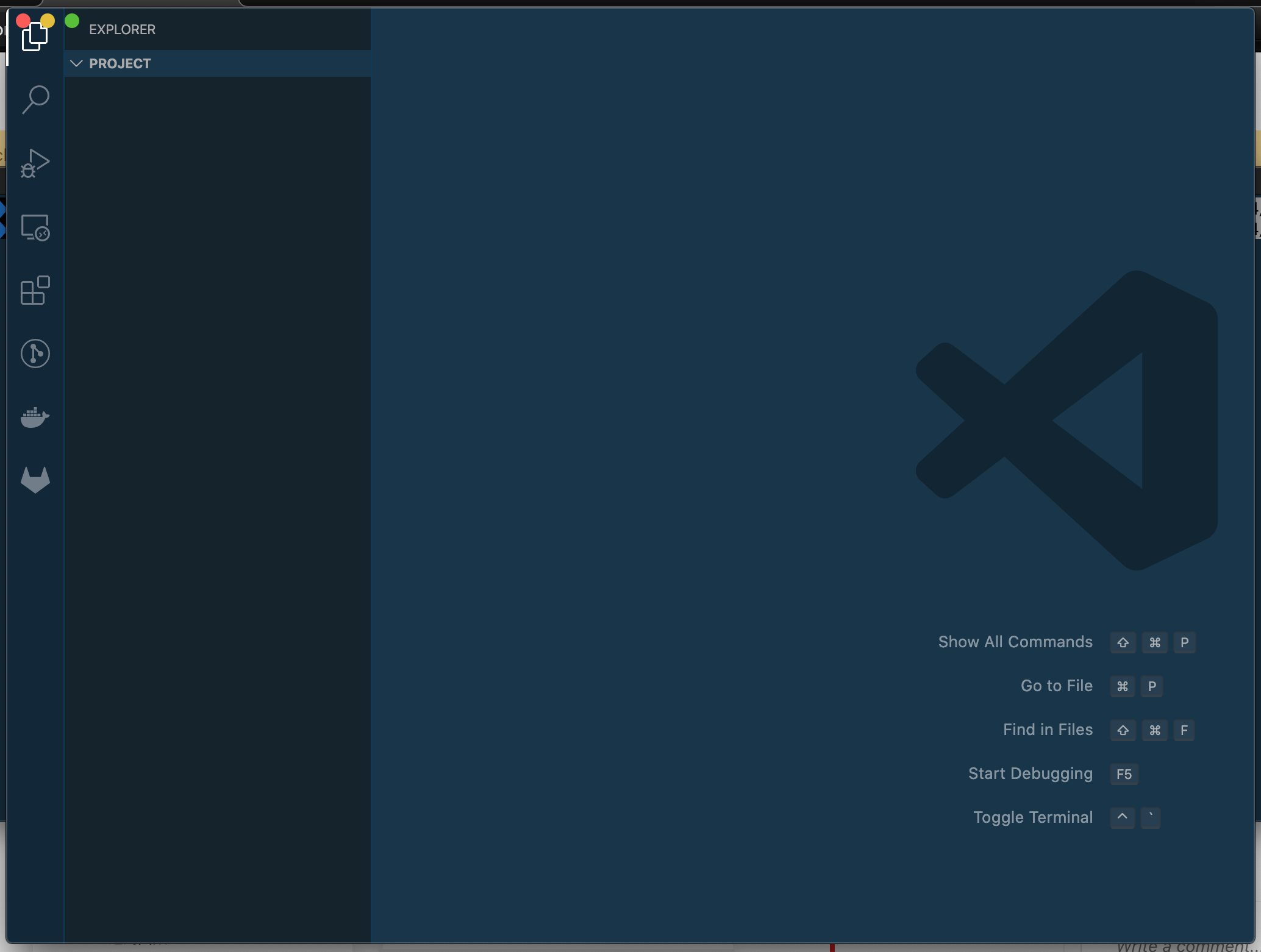Click the F5 key hint

(1124, 774)
